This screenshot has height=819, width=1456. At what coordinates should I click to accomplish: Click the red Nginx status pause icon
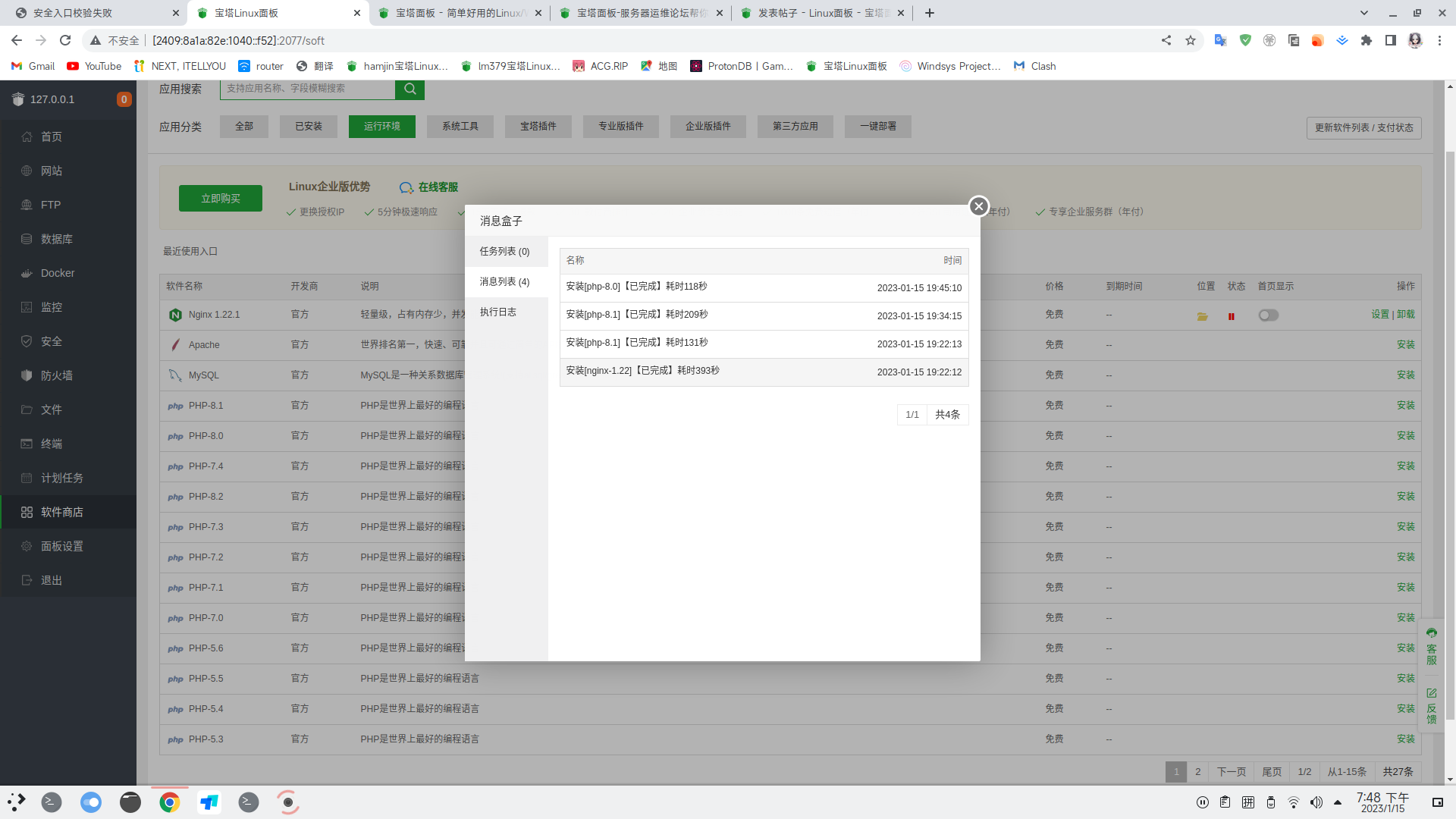1231,316
